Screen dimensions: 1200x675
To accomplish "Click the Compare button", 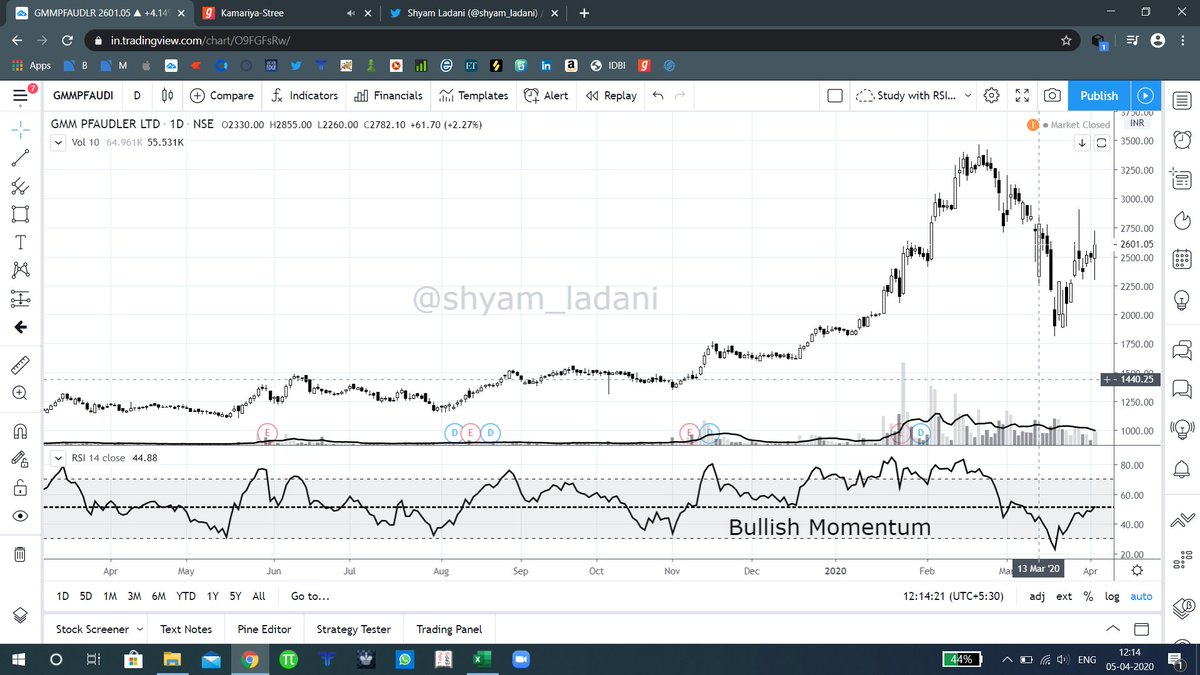I will pos(220,96).
